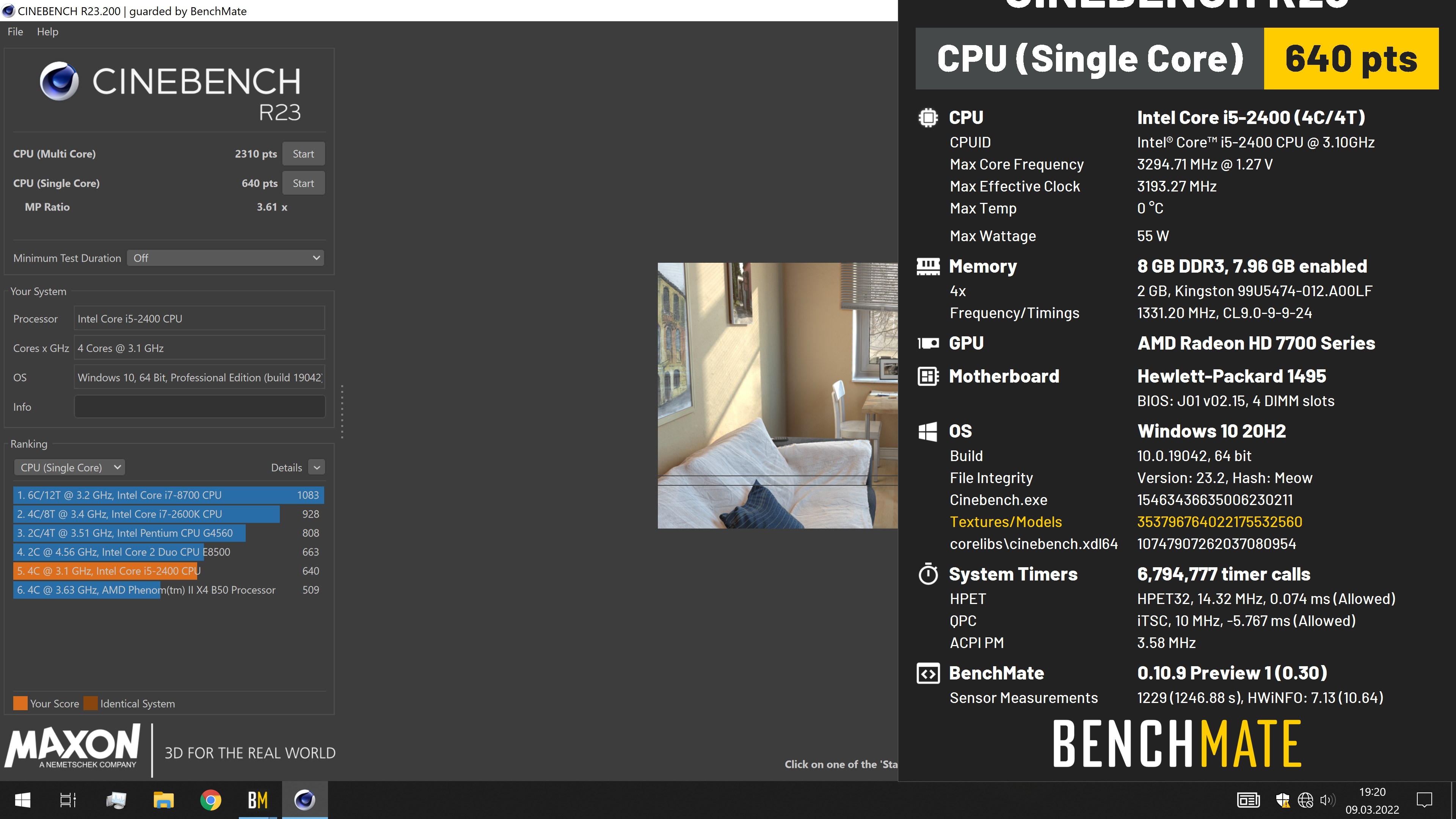
Task: Open the notification center icon
Action: point(1425,800)
